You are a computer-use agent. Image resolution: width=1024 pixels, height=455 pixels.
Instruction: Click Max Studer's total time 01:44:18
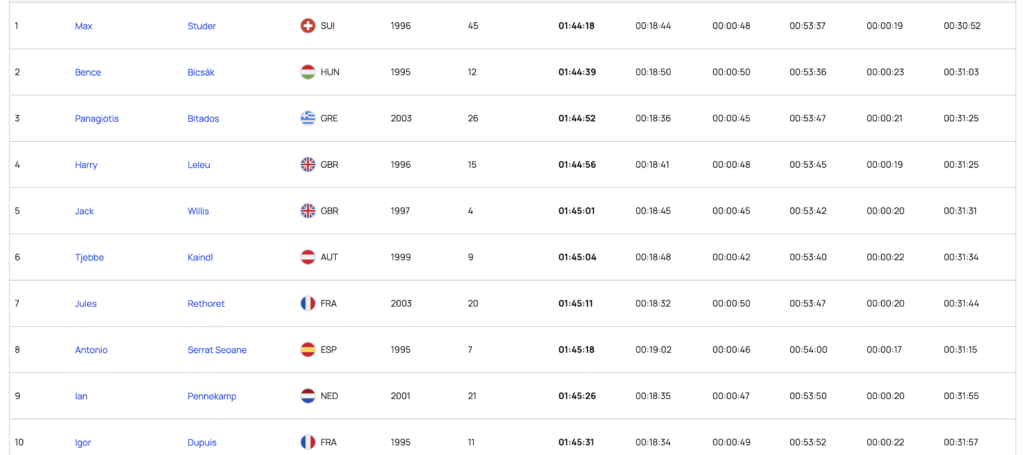pyautogui.click(x=576, y=26)
